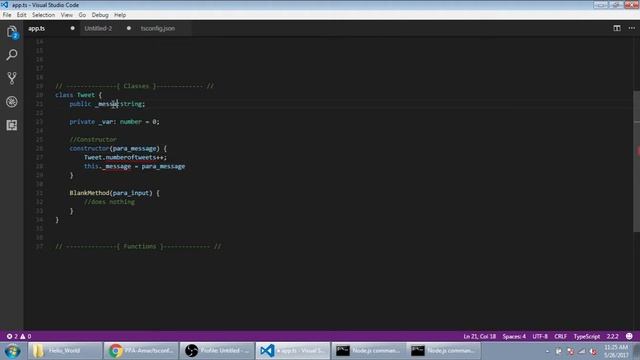Click 'BlankMethod' method name

pos(89,193)
